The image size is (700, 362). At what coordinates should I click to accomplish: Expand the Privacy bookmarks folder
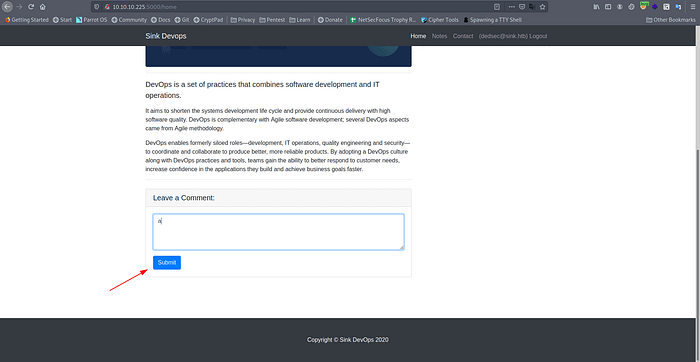243,20
